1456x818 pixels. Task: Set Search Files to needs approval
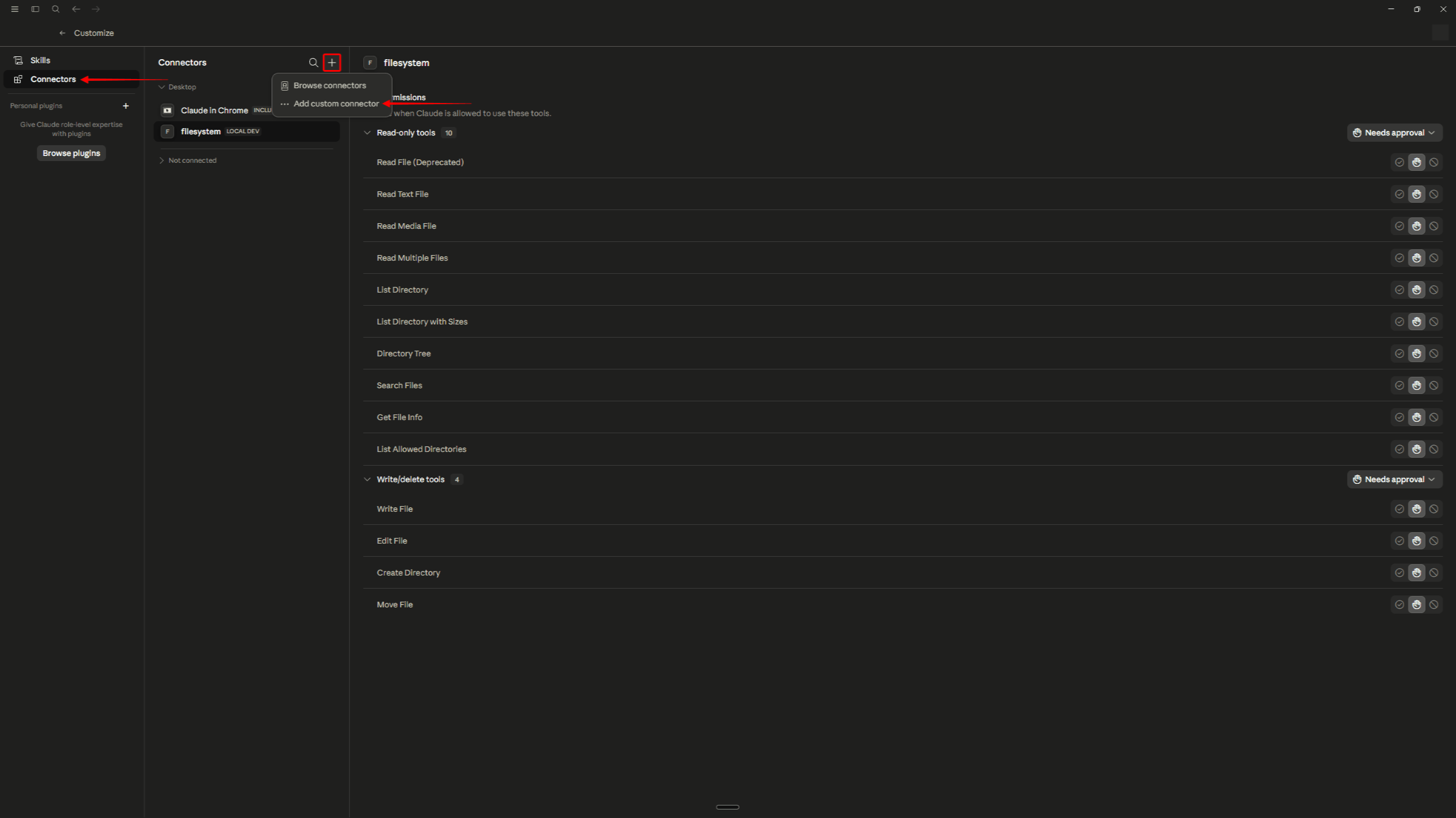1417,385
